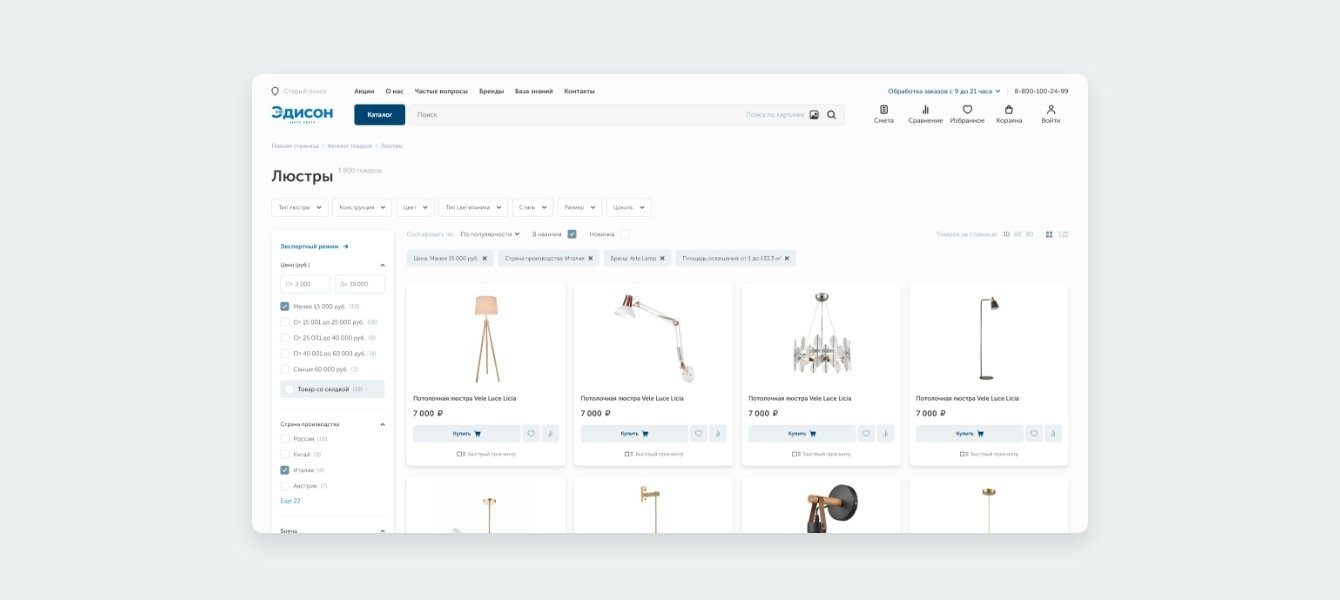1340x600 pixels.
Task: Check 'От 40 001 до 60 000 руб.' checkbox
Action: click(285, 353)
